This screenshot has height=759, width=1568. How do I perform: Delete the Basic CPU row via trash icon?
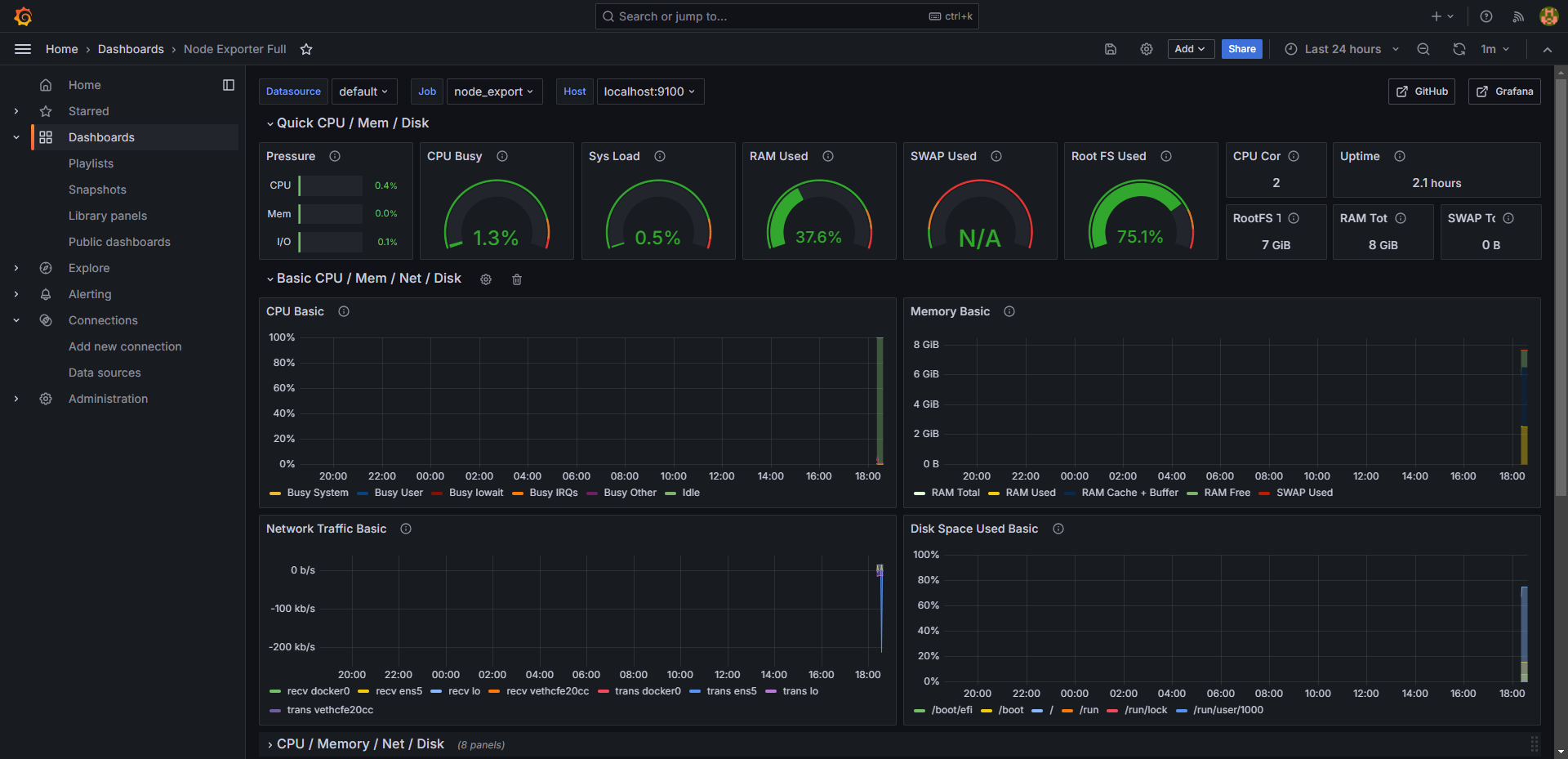pos(517,279)
